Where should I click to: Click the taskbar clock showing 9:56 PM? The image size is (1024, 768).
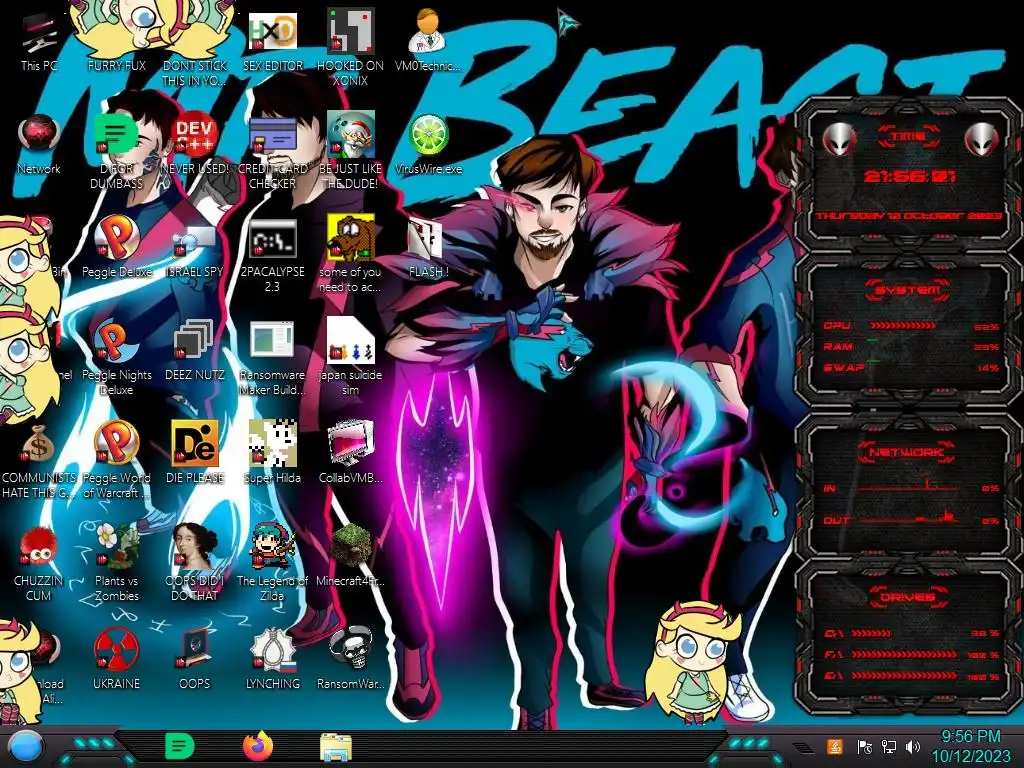[x=970, y=746]
